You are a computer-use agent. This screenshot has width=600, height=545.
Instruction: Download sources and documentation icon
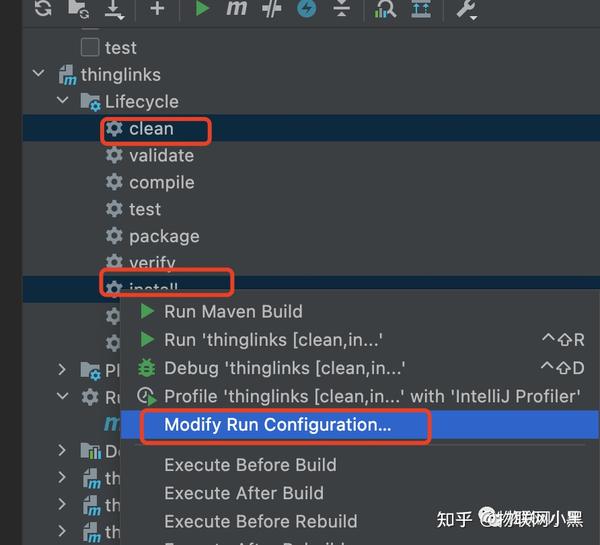click(114, 10)
